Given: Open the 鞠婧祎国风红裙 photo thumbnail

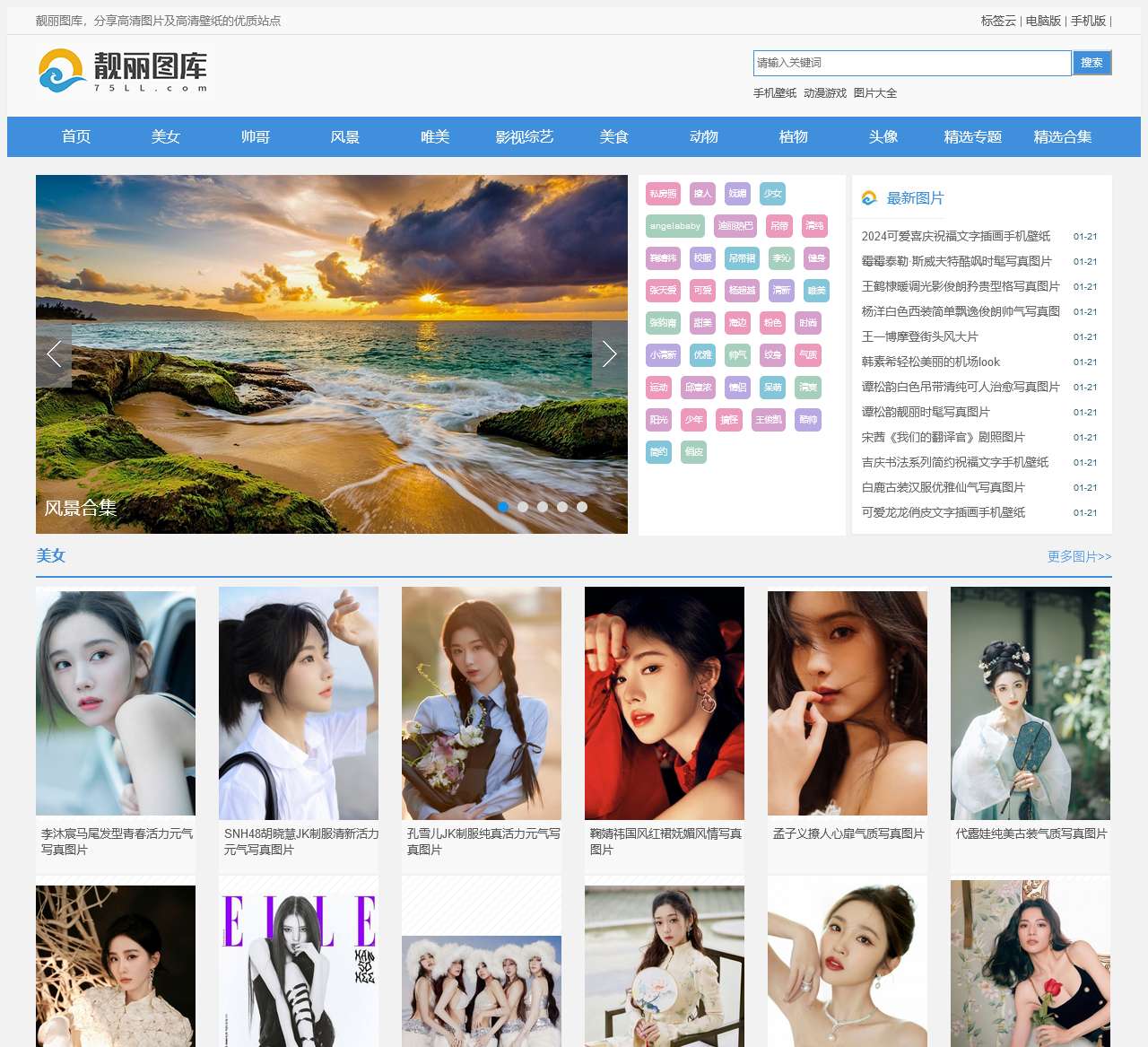Looking at the screenshot, I should (x=665, y=703).
